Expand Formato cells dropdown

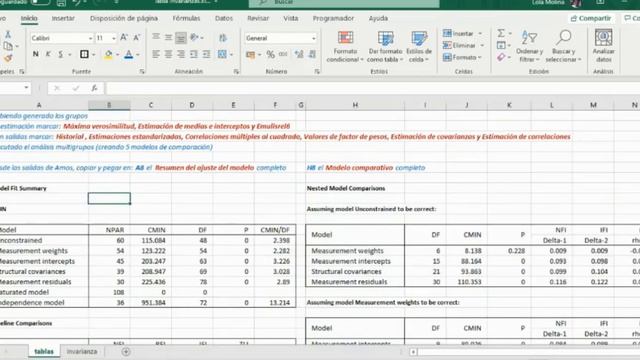480,58
